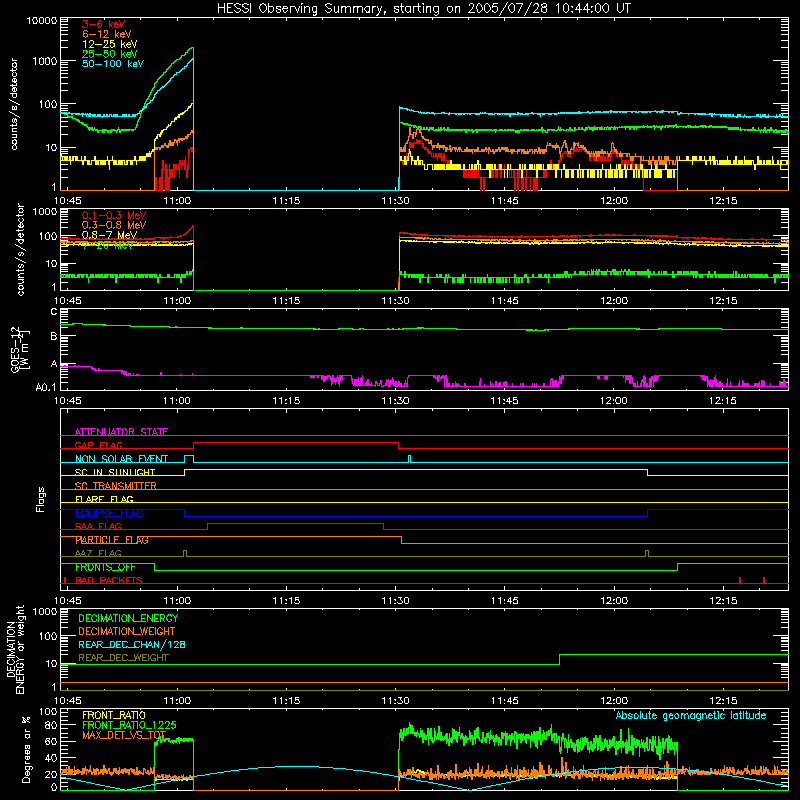800x800 pixels.
Task: Click the REAR_DEC_WEIGHT legend label
Action: tap(123, 658)
